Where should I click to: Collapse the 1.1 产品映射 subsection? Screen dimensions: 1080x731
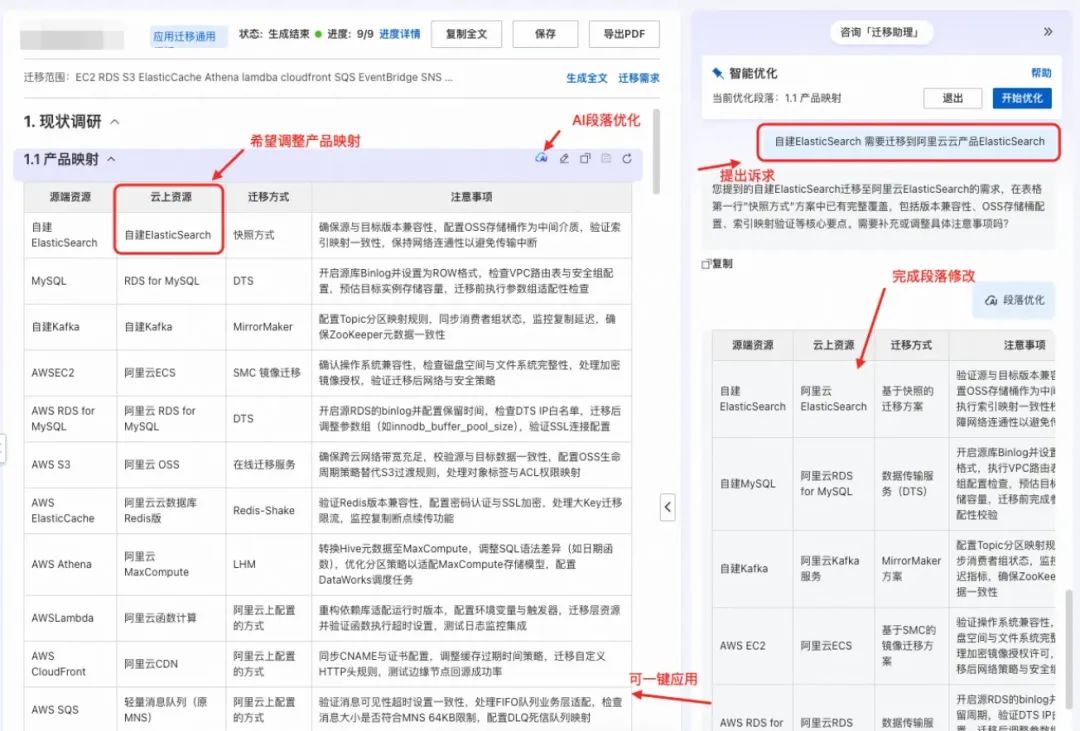(x=111, y=159)
